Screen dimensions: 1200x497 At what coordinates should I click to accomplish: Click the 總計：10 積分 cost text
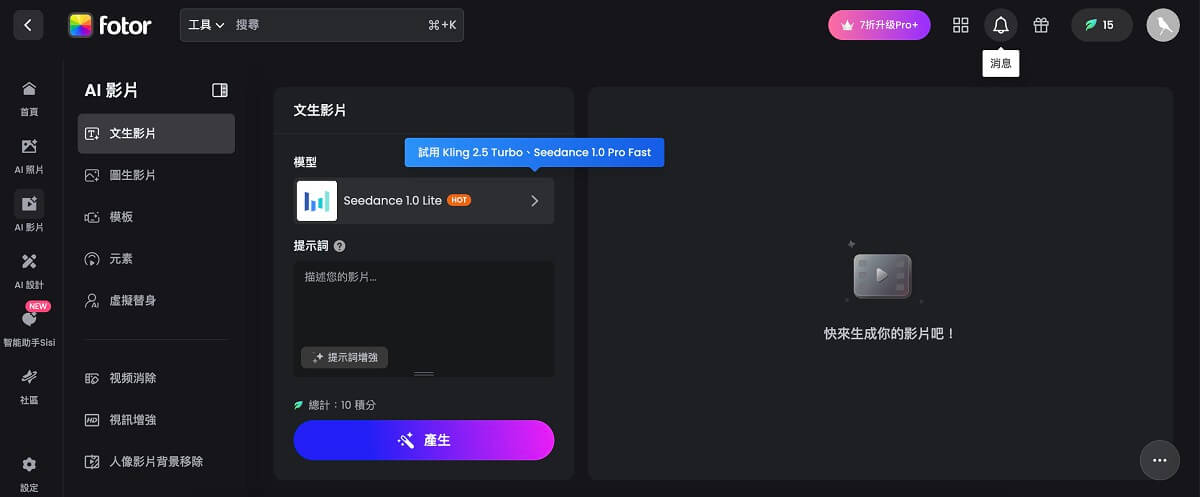pyautogui.click(x=342, y=405)
